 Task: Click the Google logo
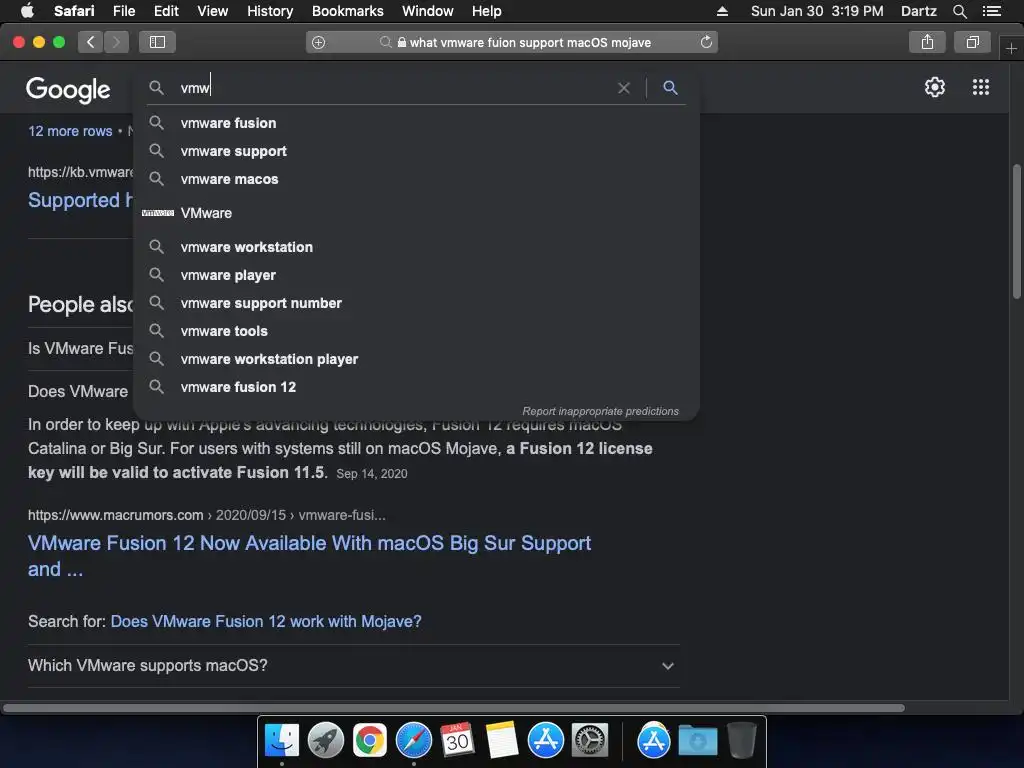[x=68, y=89]
